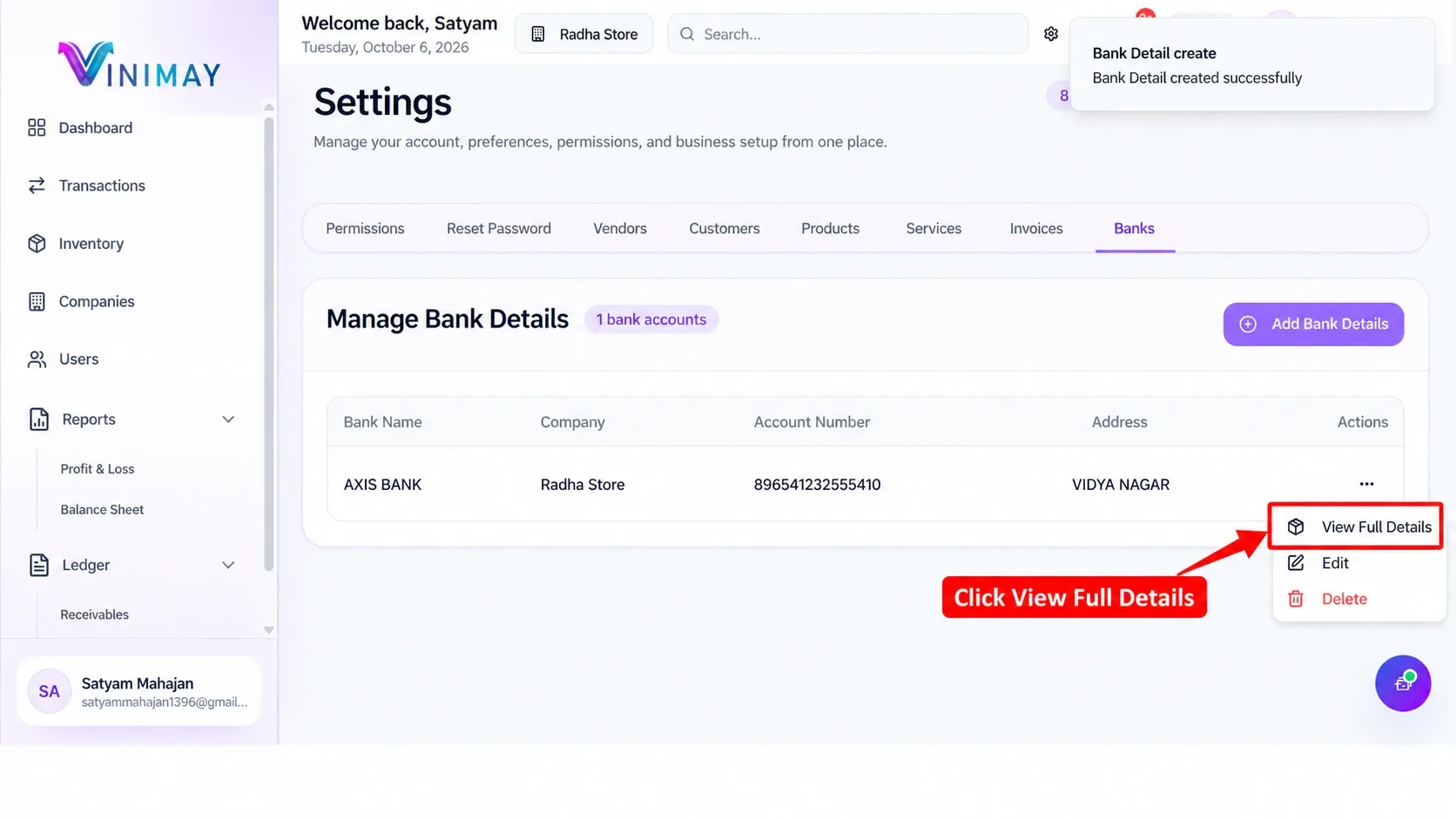Click the red trash Delete icon
This screenshot has height=819, width=1456.
point(1296,599)
